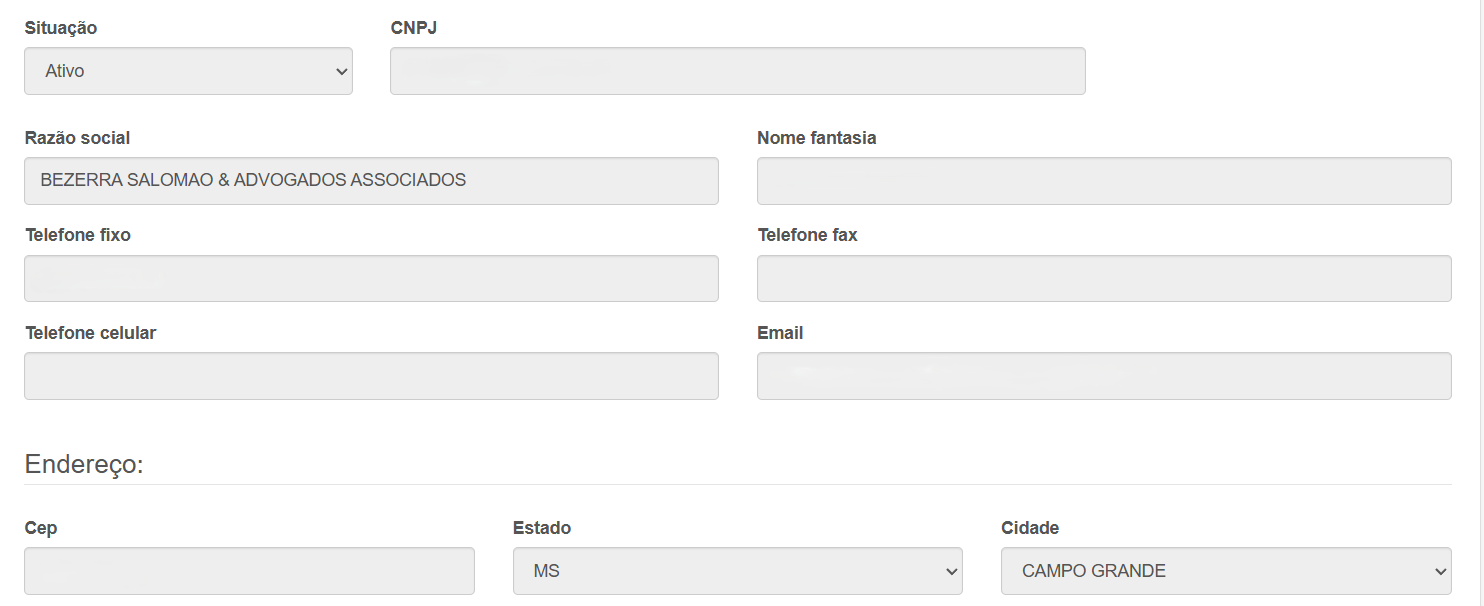Change state from MS using its dropdown arrow
1484x606 pixels.
click(951, 570)
